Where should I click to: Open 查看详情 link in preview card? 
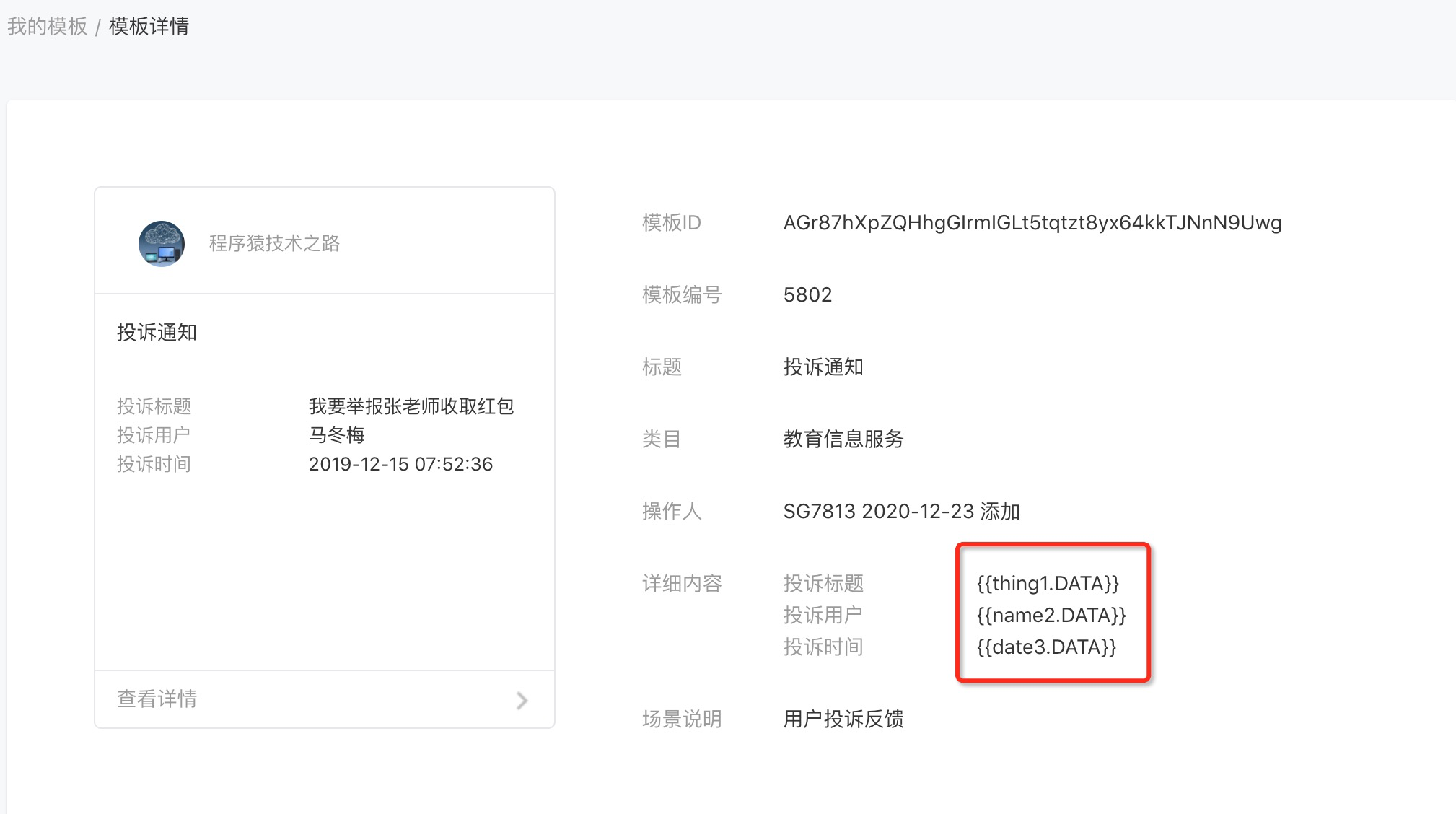pos(157,699)
